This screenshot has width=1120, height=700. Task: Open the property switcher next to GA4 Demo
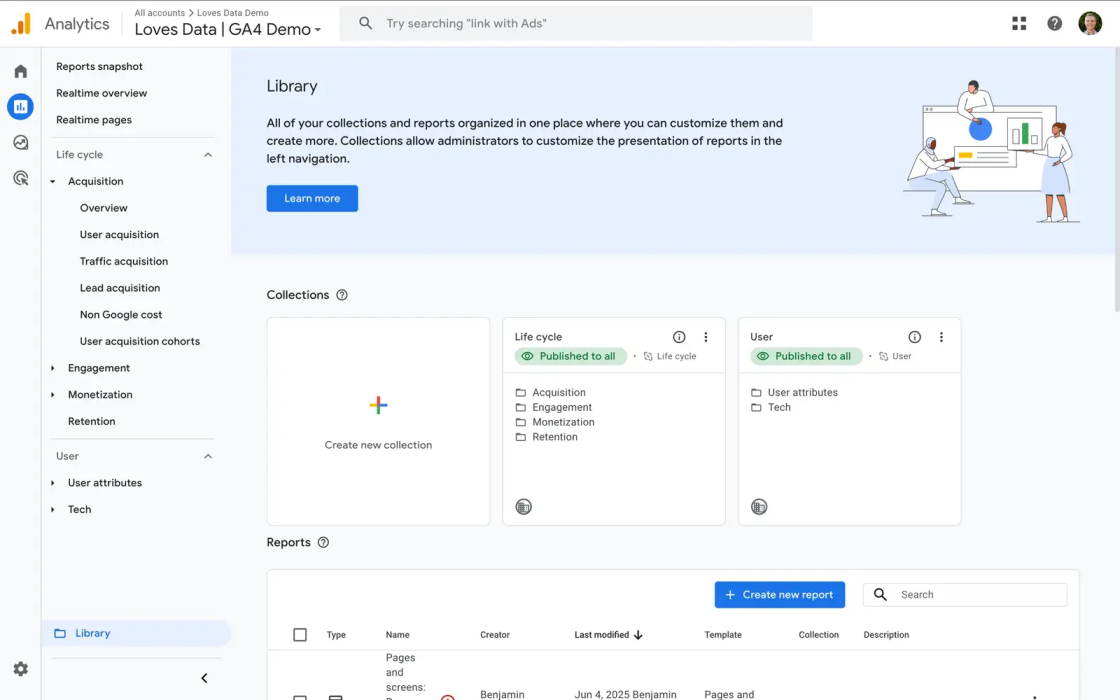point(316,31)
